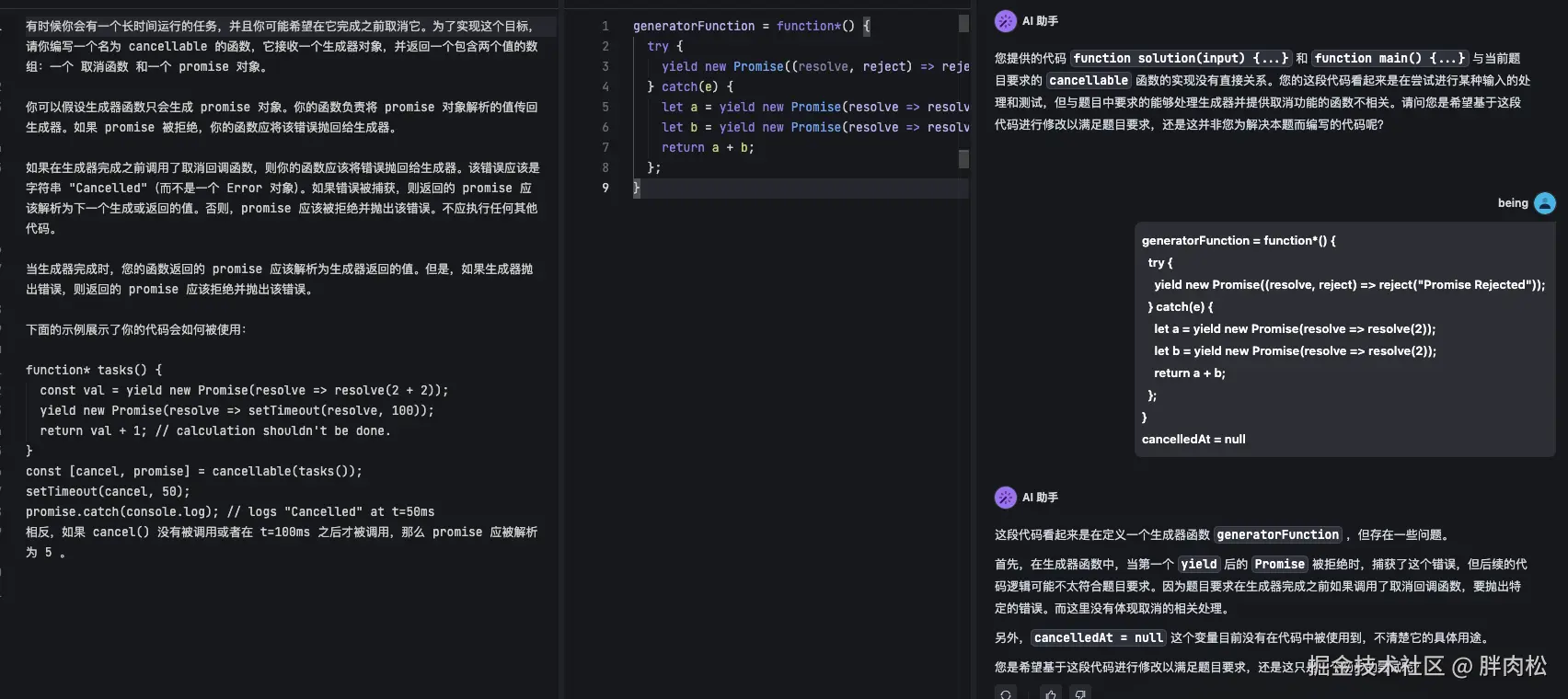Click the user avatar beside 'being'
Viewport: 1568px width, 699px height.
coord(1545,203)
